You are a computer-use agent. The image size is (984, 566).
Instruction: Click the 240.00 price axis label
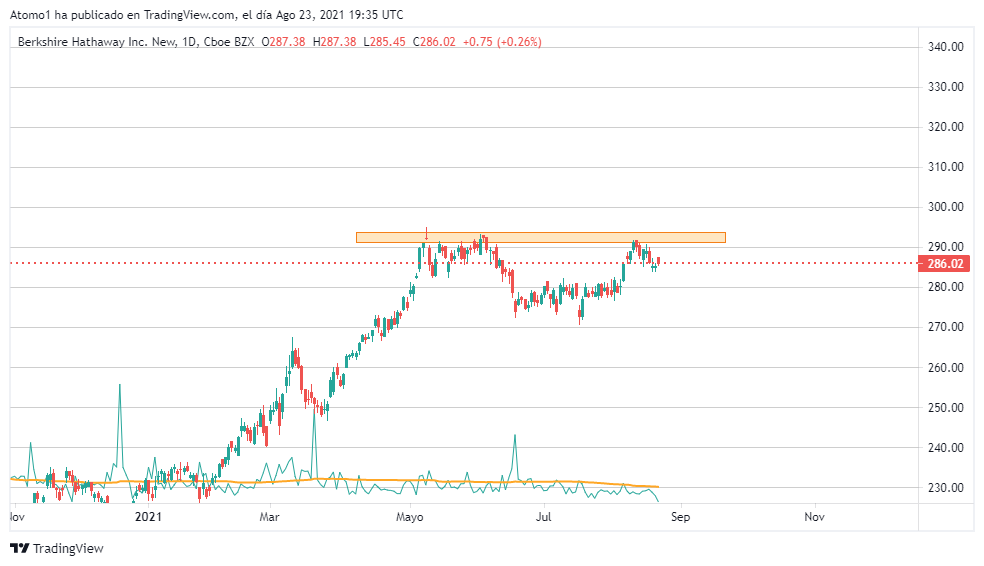coord(946,448)
